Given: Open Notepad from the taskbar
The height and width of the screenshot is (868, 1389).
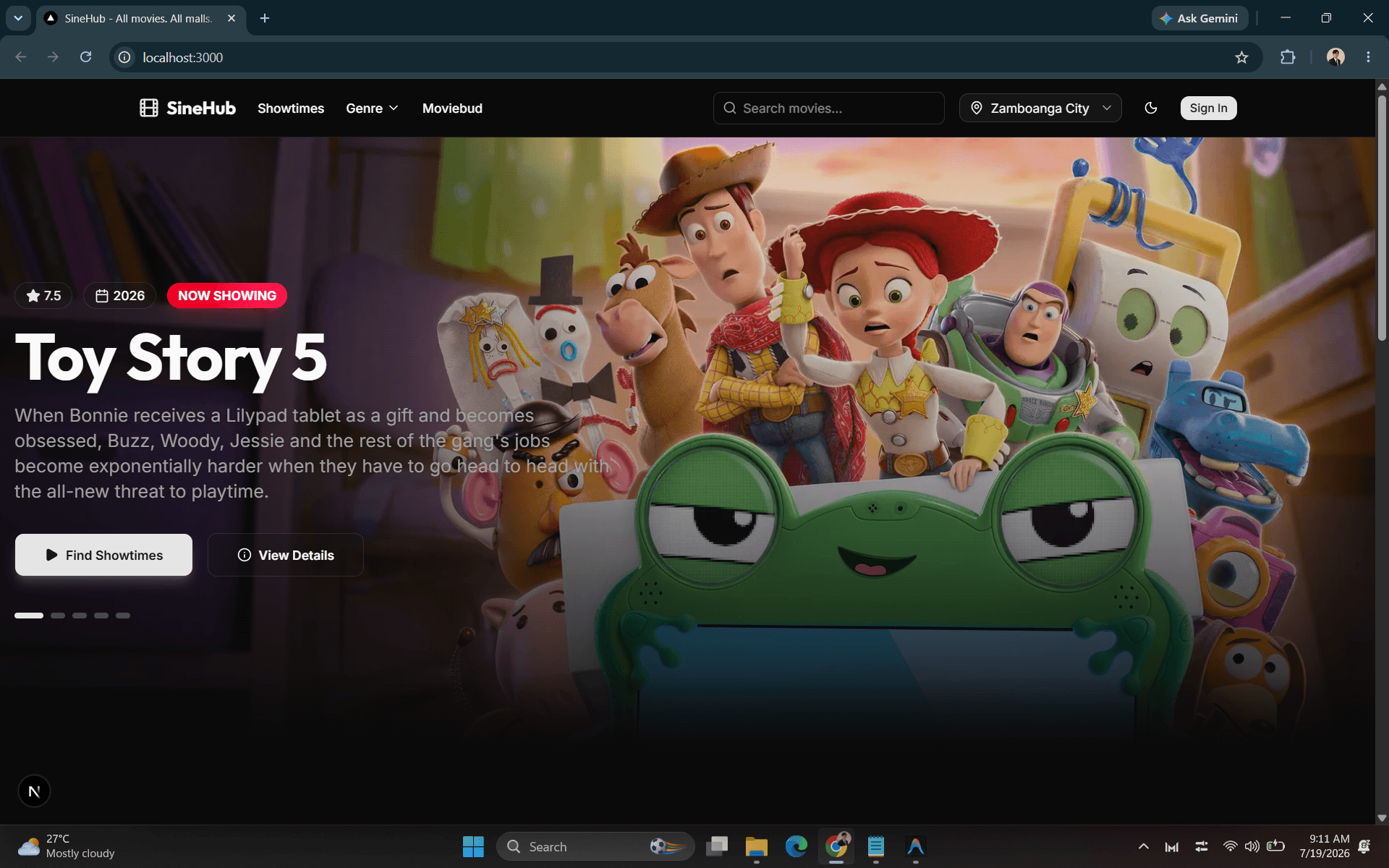Looking at the screenshot, I should point(875,846).
